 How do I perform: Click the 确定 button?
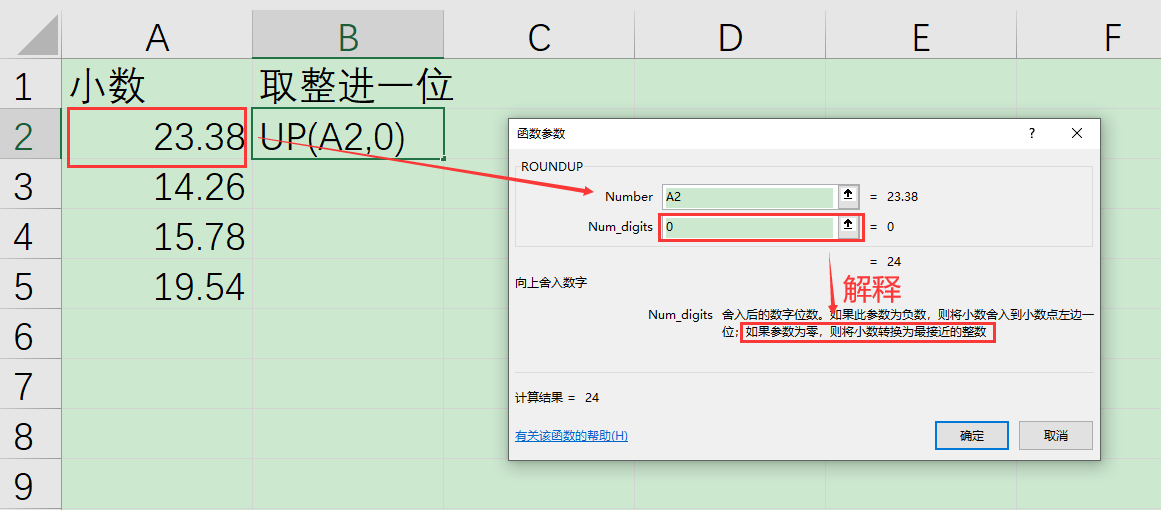click(x=971, y=435)
